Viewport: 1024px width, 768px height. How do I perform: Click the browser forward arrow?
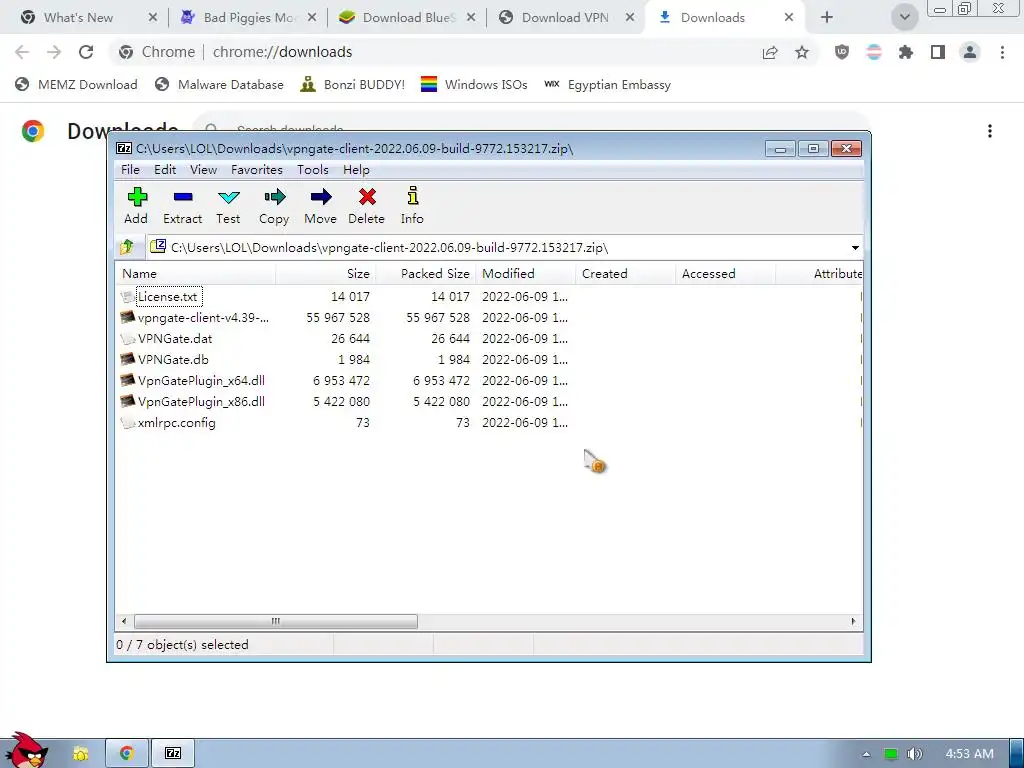coord(54,52)
